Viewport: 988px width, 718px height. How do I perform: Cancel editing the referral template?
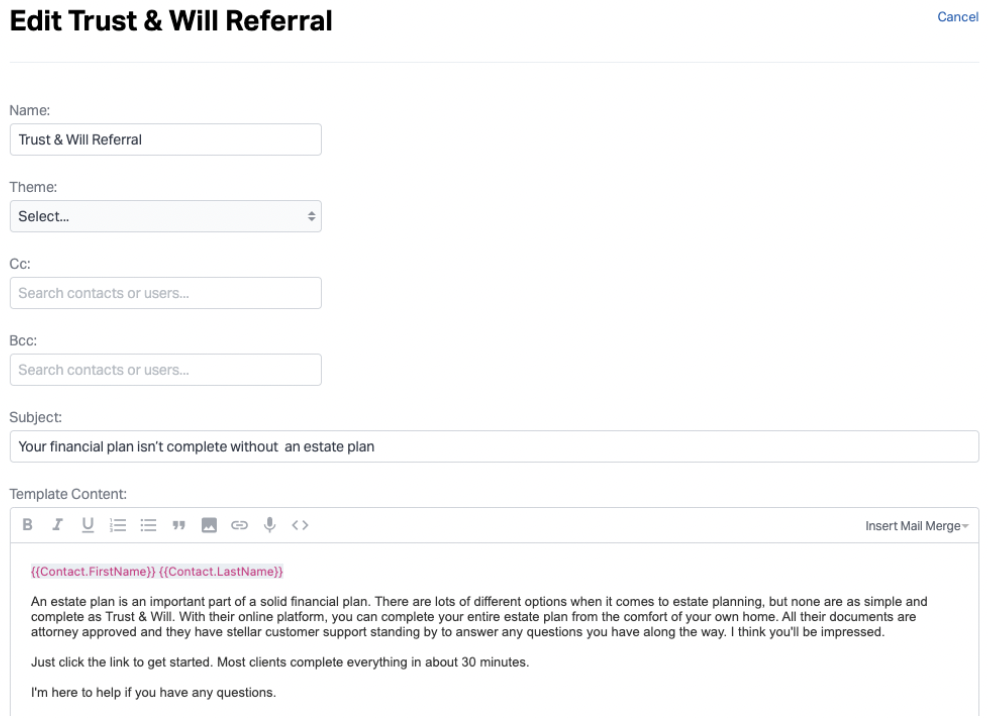point(957,17)
